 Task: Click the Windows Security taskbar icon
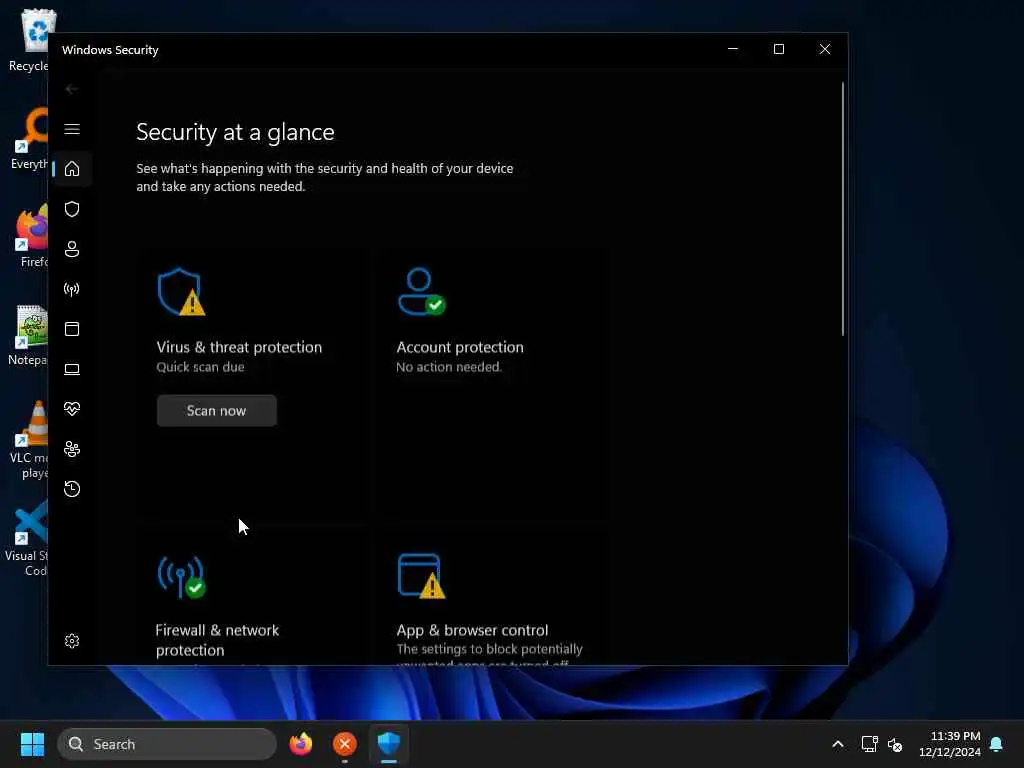pos(389,744)
